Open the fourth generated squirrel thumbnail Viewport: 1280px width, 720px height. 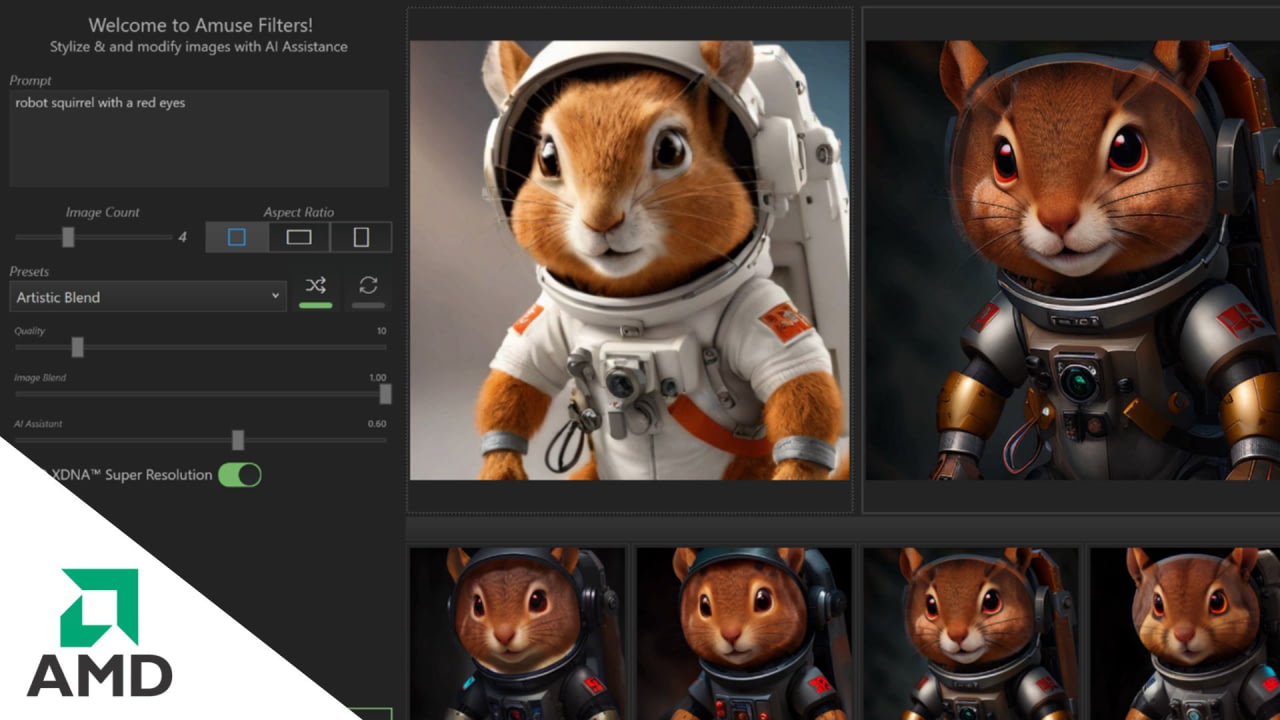tap(1185, 633)
